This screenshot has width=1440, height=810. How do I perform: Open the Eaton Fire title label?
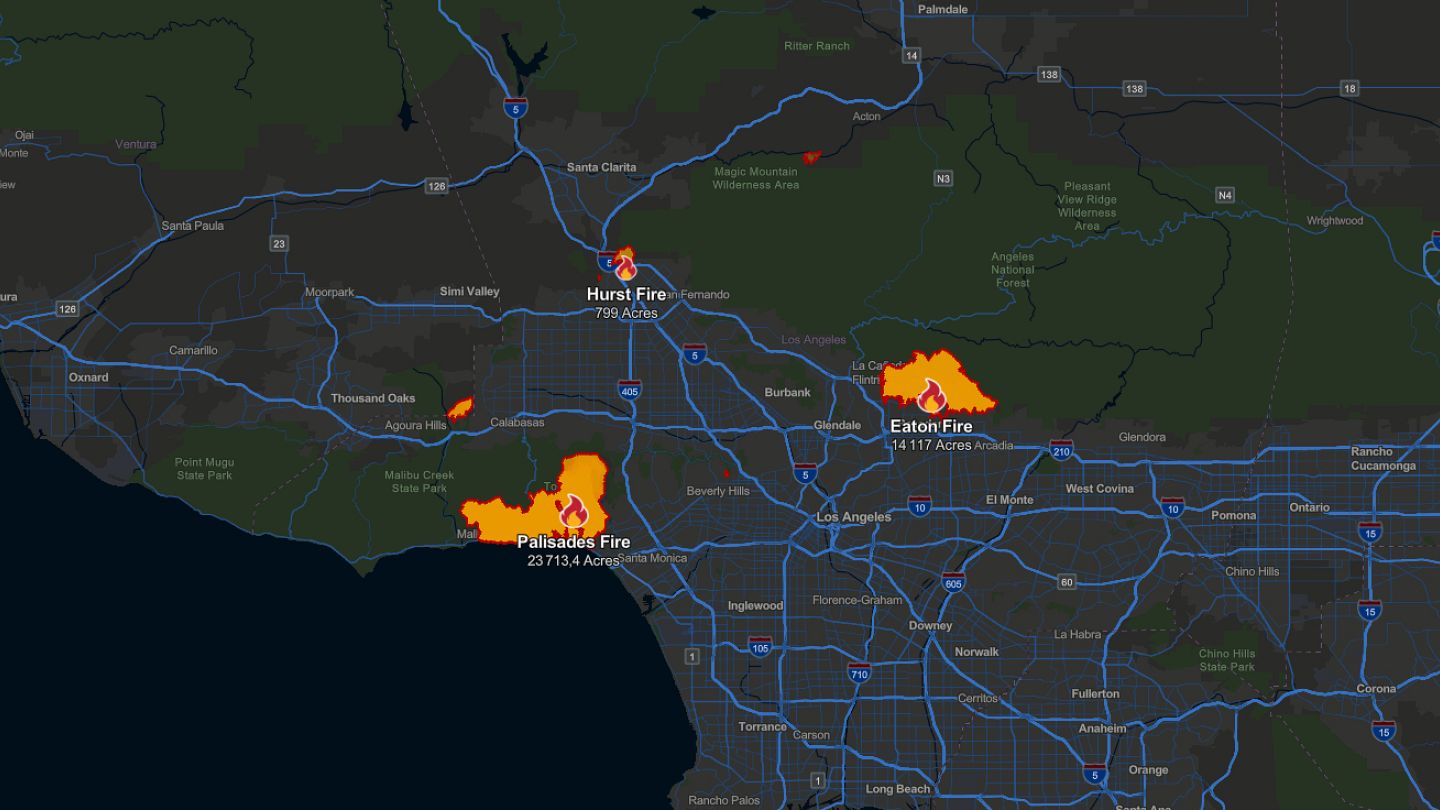(931, 427)
